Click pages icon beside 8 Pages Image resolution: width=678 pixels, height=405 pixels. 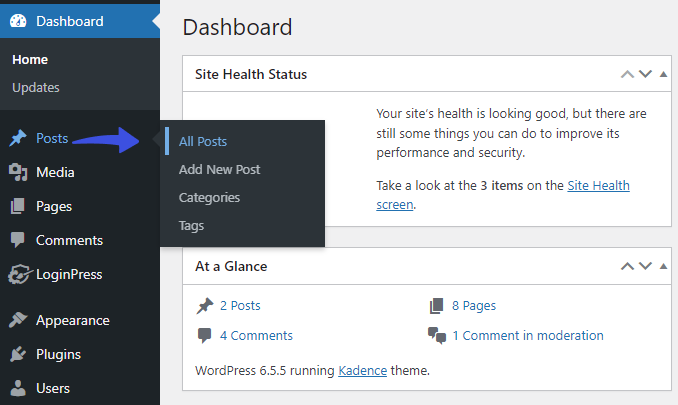click(x=437, y=306)
